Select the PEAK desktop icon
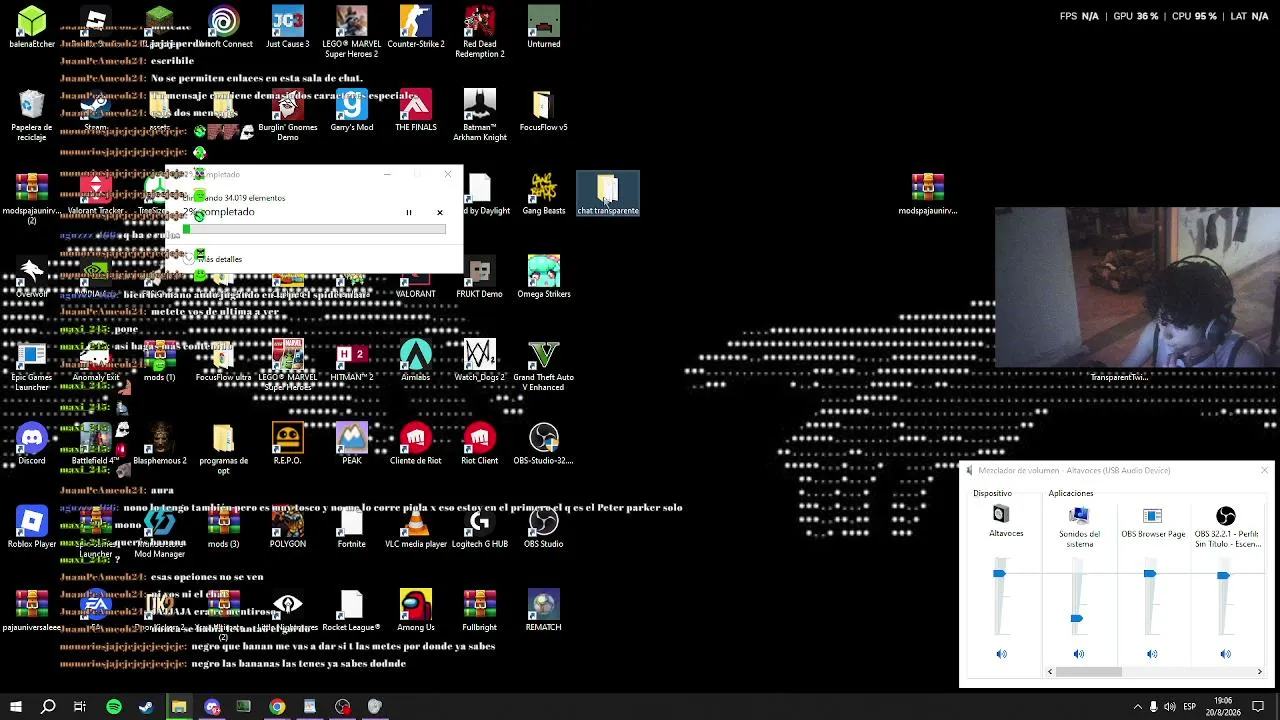 point(352,444)
